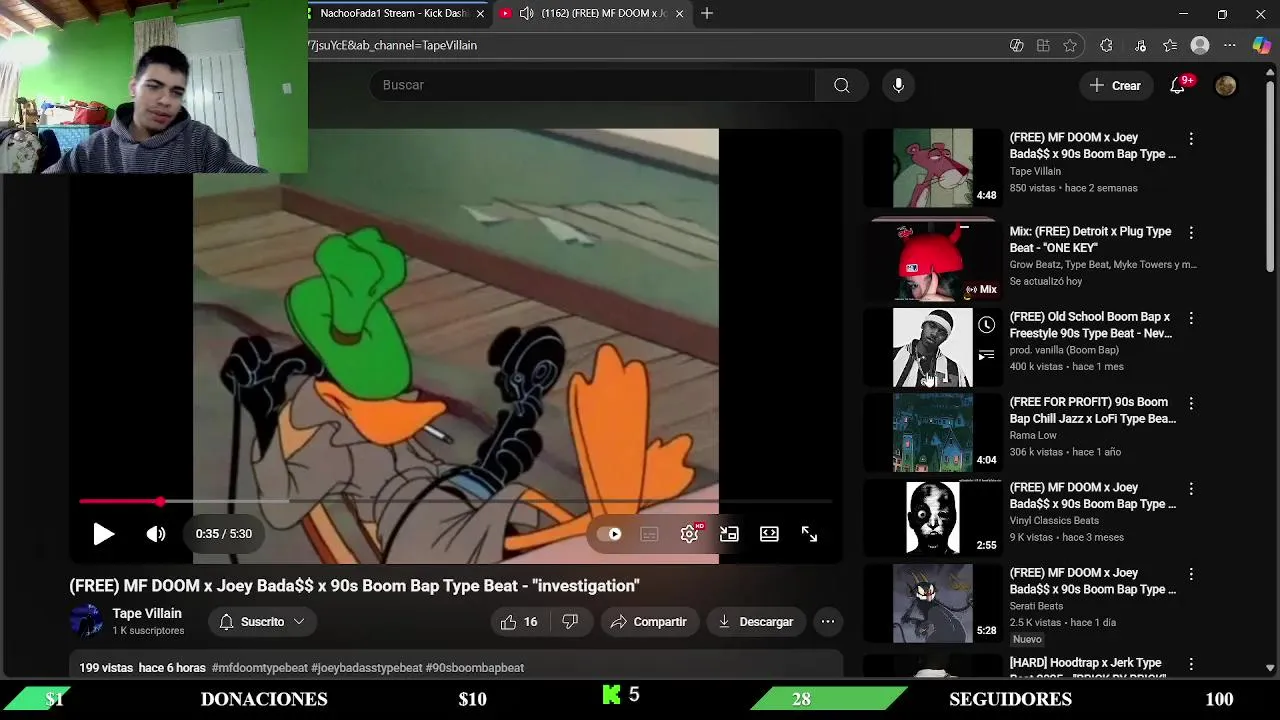Open Tape Villain suggested video pink panther thumbnail
This screenshot has height=720, width=1280.
click(932, 167)
